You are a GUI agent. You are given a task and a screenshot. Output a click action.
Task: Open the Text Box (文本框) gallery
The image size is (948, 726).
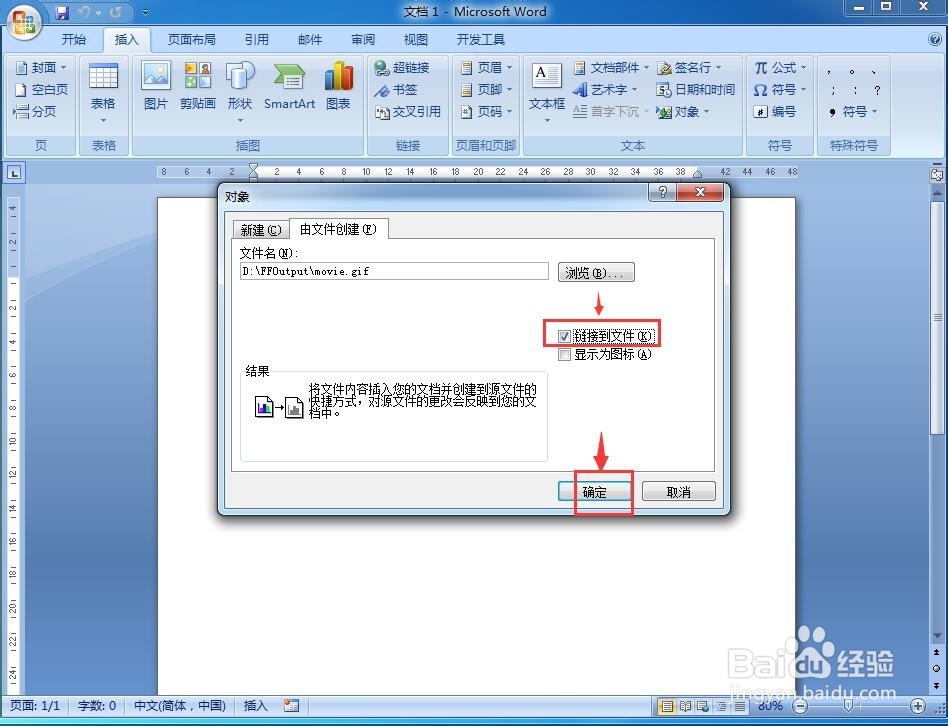[547, 92]
